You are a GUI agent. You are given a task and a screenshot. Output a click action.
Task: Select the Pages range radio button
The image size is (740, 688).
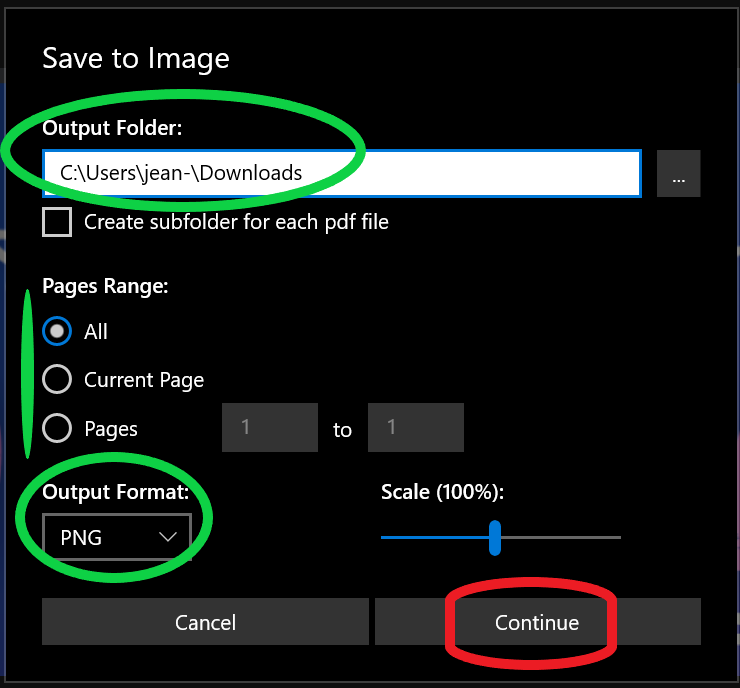coord(57,429)
